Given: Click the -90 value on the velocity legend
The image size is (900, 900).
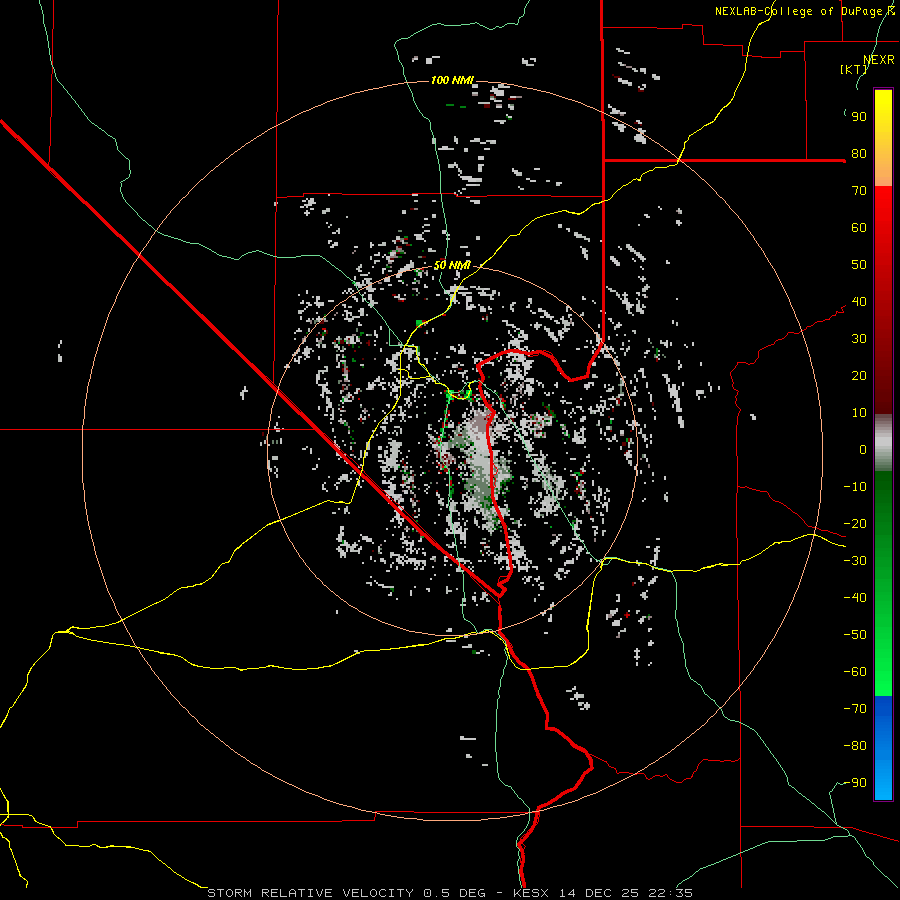Looking at the screenshot, I should point(855,783).
